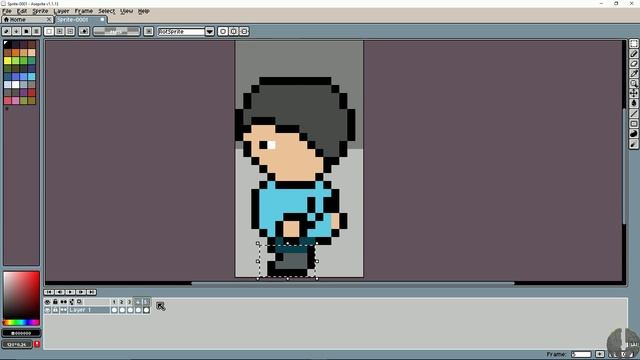Screen dimensions: 640x360
Task: Go to the next frame
Action: [x=81, y=292]
